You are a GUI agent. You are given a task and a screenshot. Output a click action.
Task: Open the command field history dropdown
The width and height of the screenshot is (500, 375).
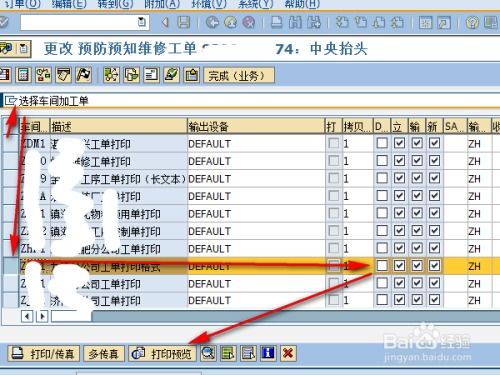pyautogui.click(x=142, y=22)
